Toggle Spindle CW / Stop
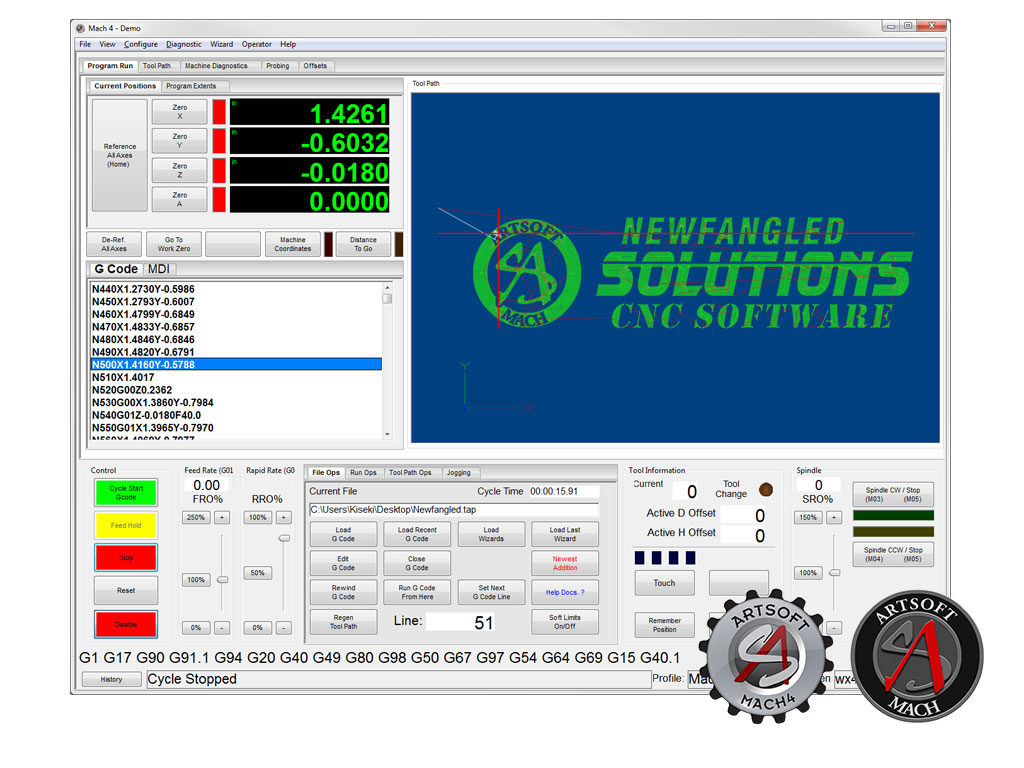Viewport: 1024px width, 768px height. pyautogui.click(x=893, y=494)
